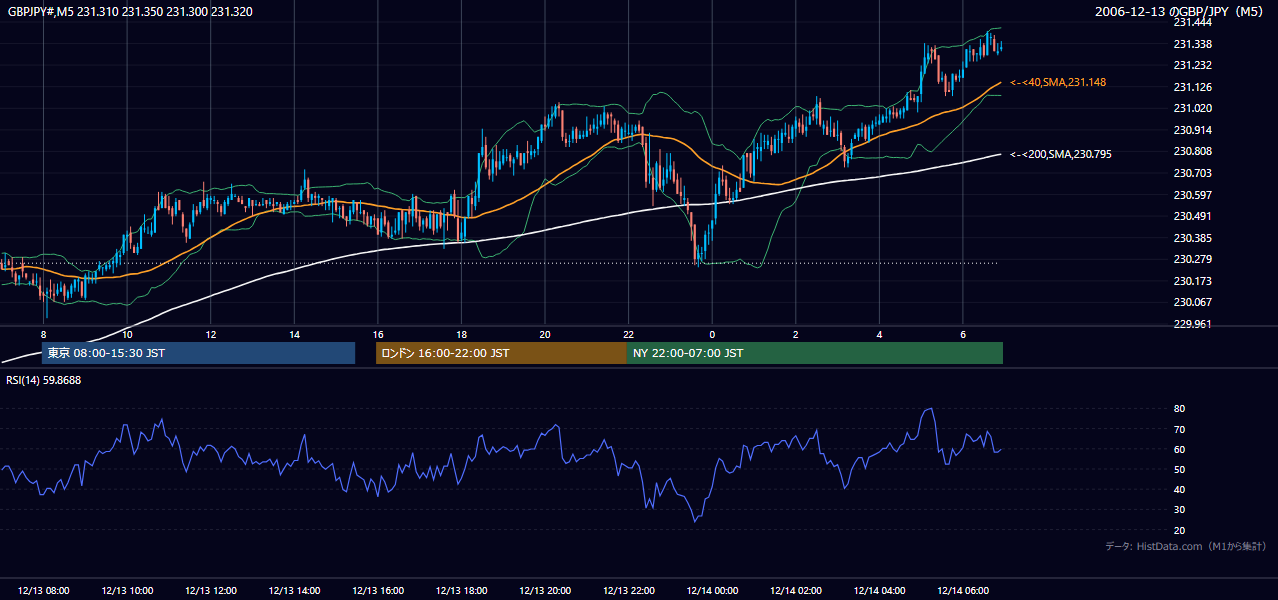The image size is (1278, 600).
Task: Click the 12/13 18:00 bottom time label
Action: click(x=461, y=591)
